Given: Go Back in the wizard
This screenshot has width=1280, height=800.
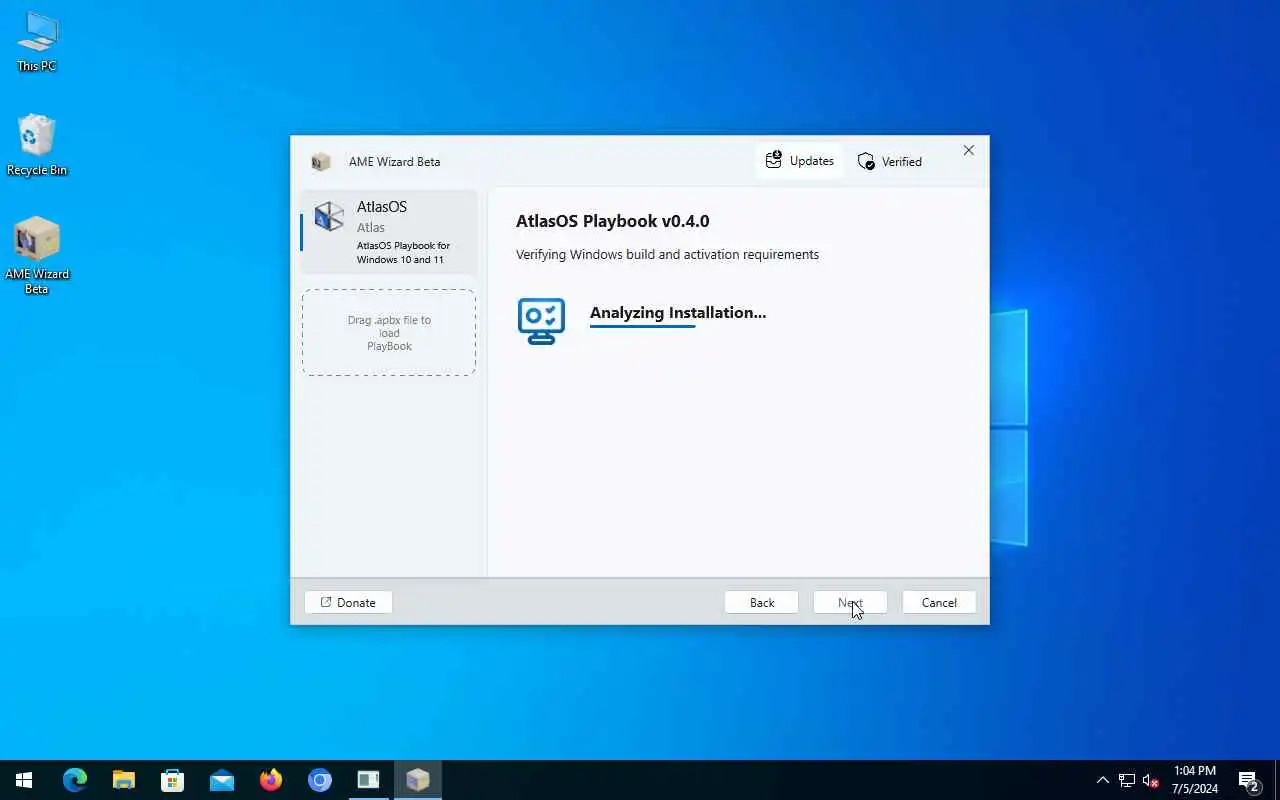Looking at the screenshot, I should click(761, 602).
